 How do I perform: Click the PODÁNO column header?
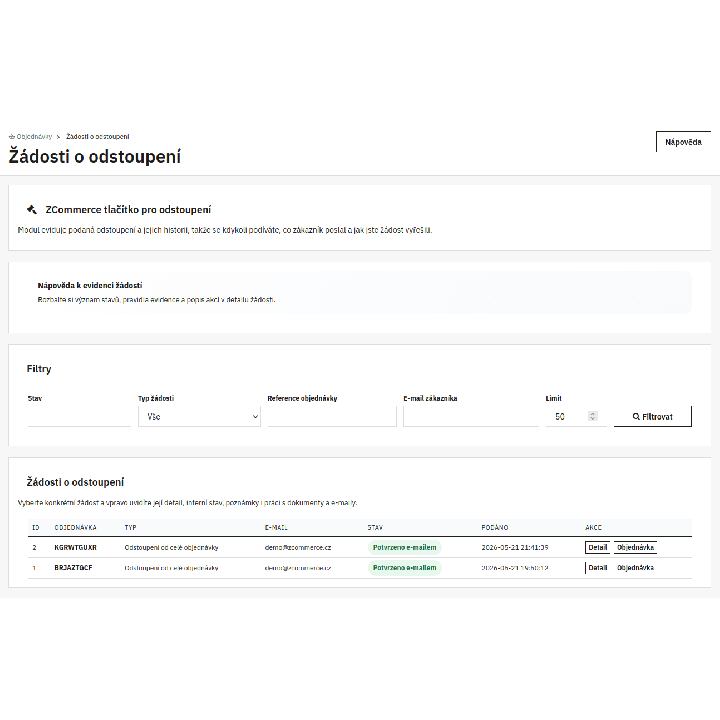(x=495, y=528)
